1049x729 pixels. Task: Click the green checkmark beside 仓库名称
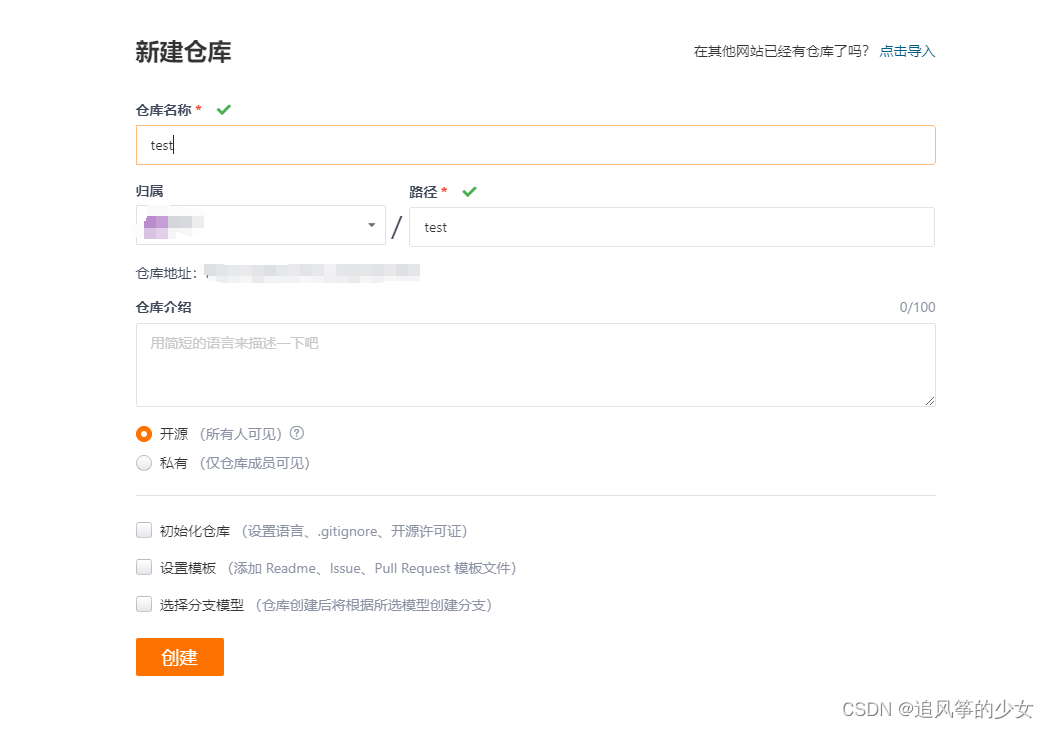click(223, 110)
